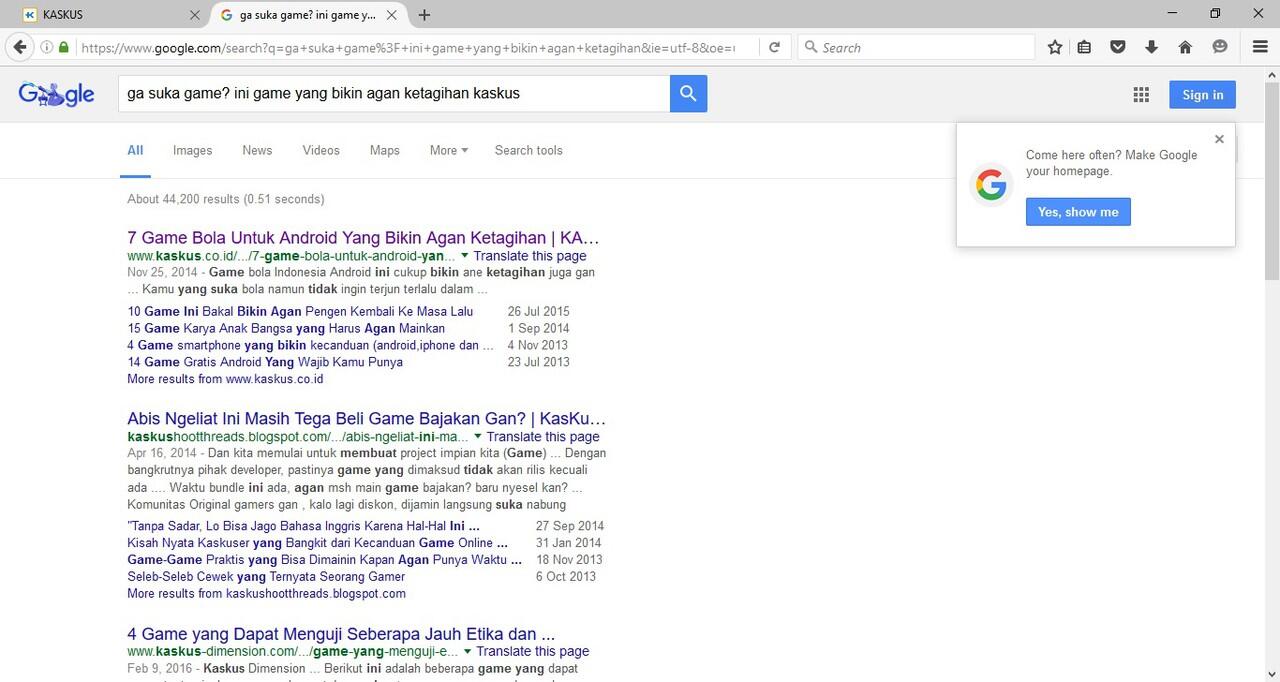This screenshot has width=1280, height=682.
Task: Open the Firefox hamburger menu
Action: (x=1260, y=47)
